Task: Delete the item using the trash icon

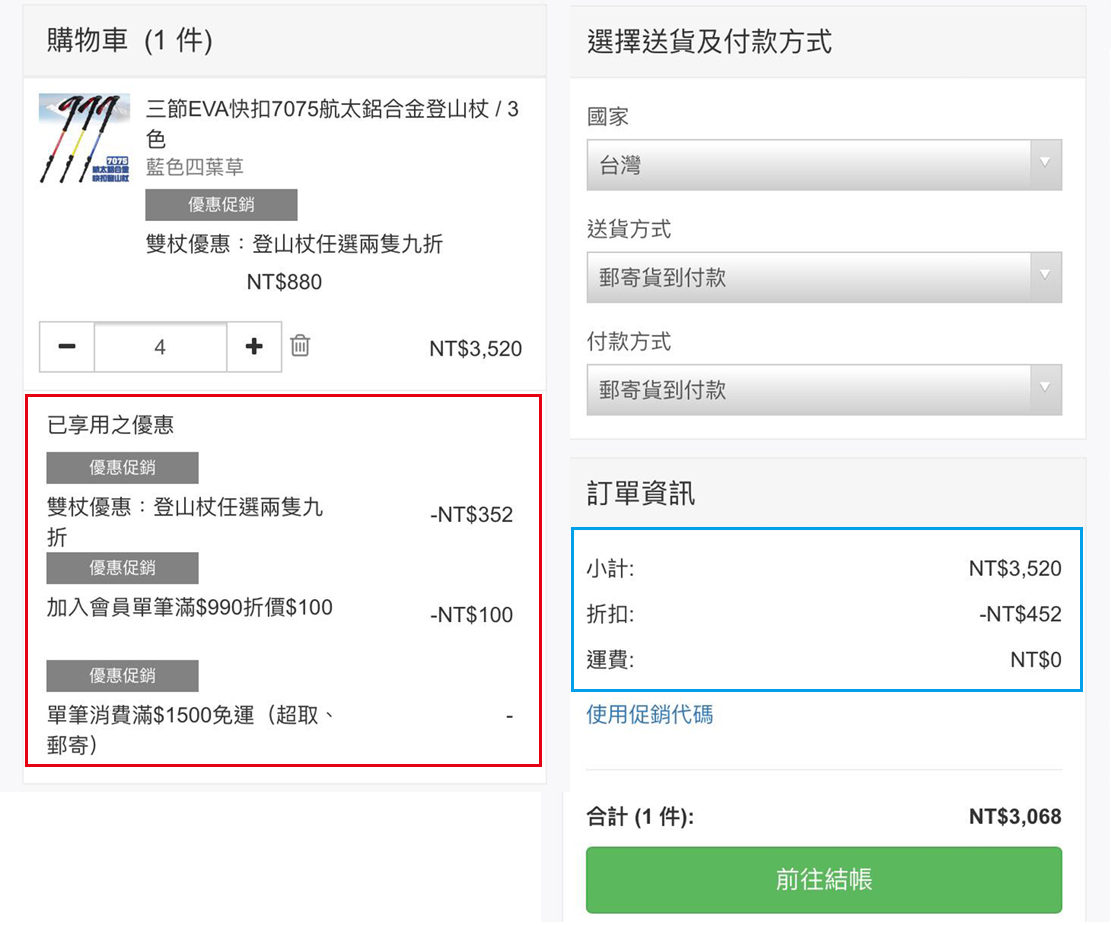Action: pos(300,346)
